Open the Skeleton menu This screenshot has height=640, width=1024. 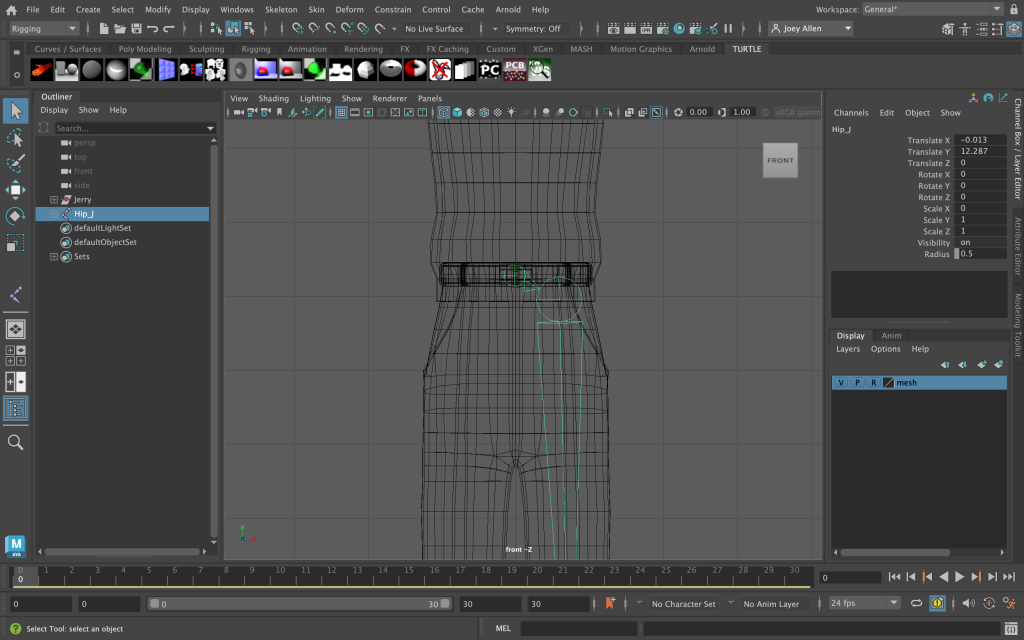[x=281, y=9]
